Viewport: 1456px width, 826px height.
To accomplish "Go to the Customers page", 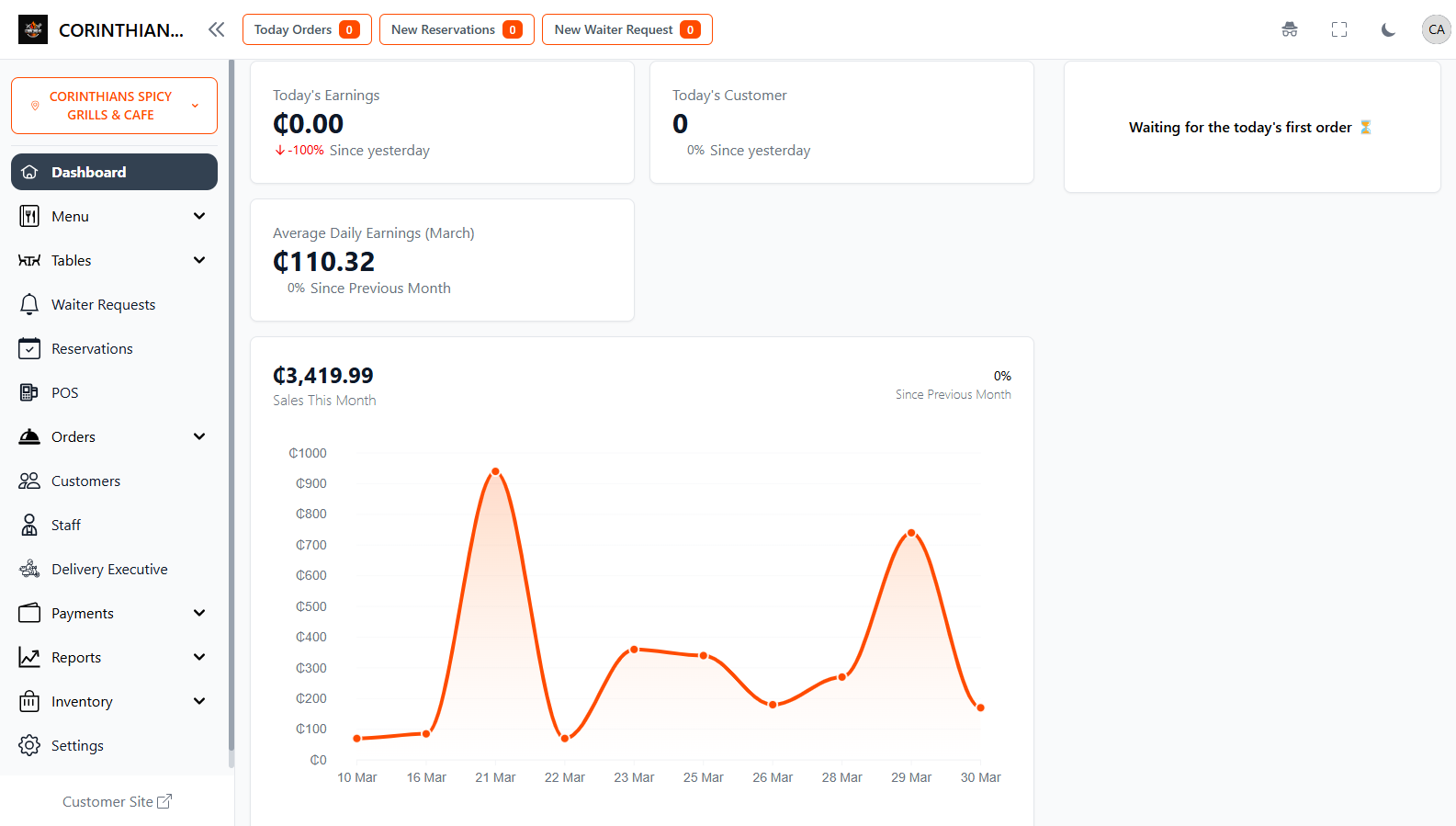I will point(85,481).
